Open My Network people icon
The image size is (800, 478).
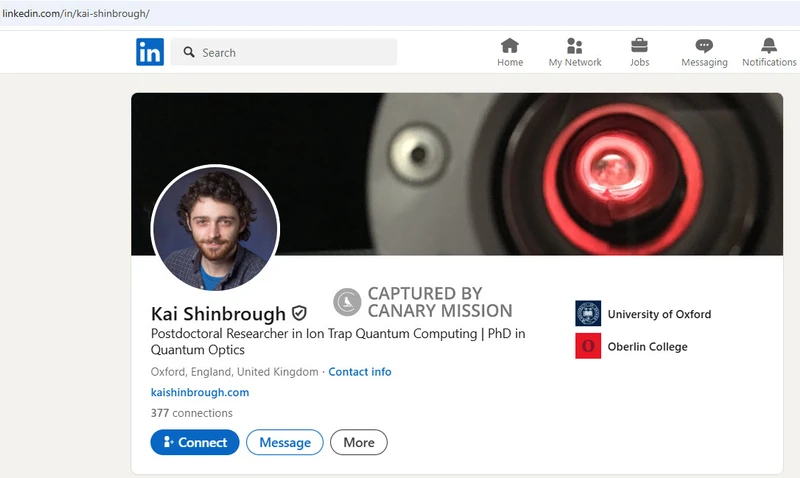point(574,46)
